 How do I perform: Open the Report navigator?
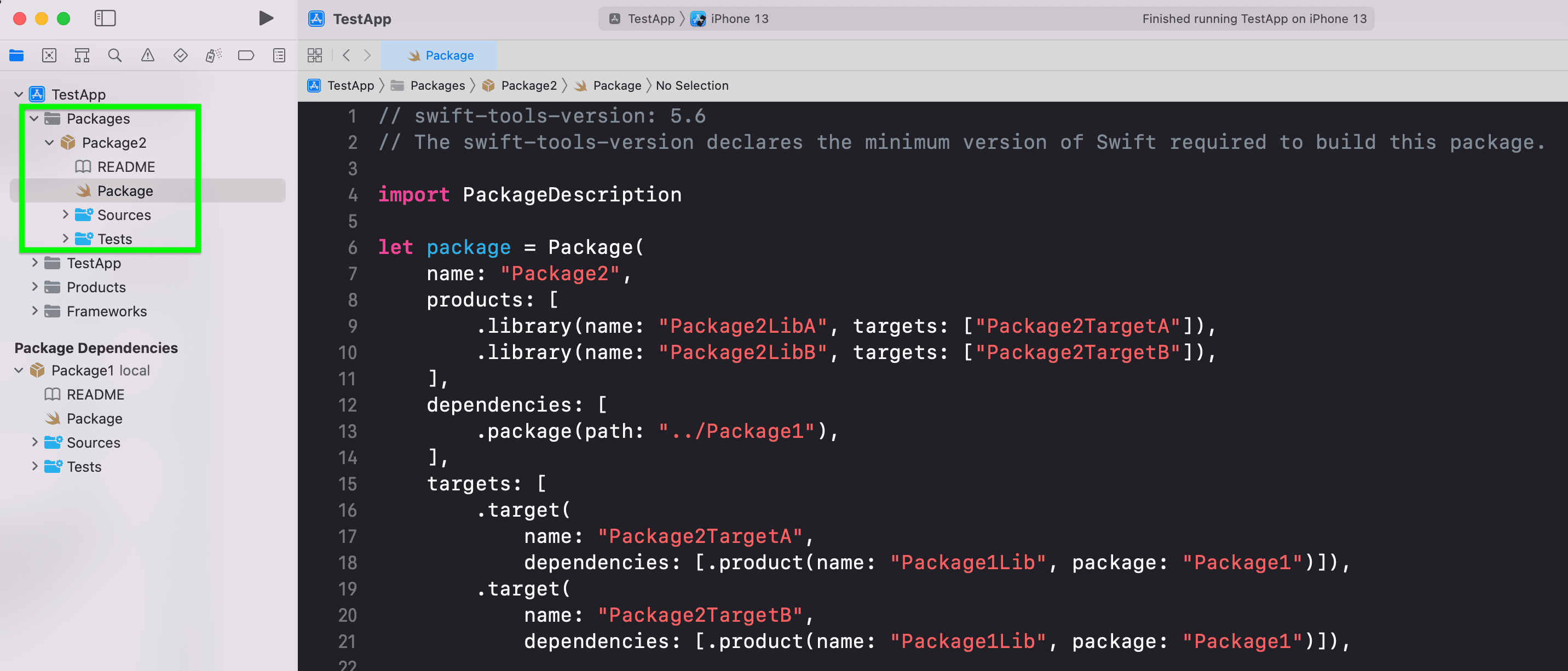tap(279, 55)
